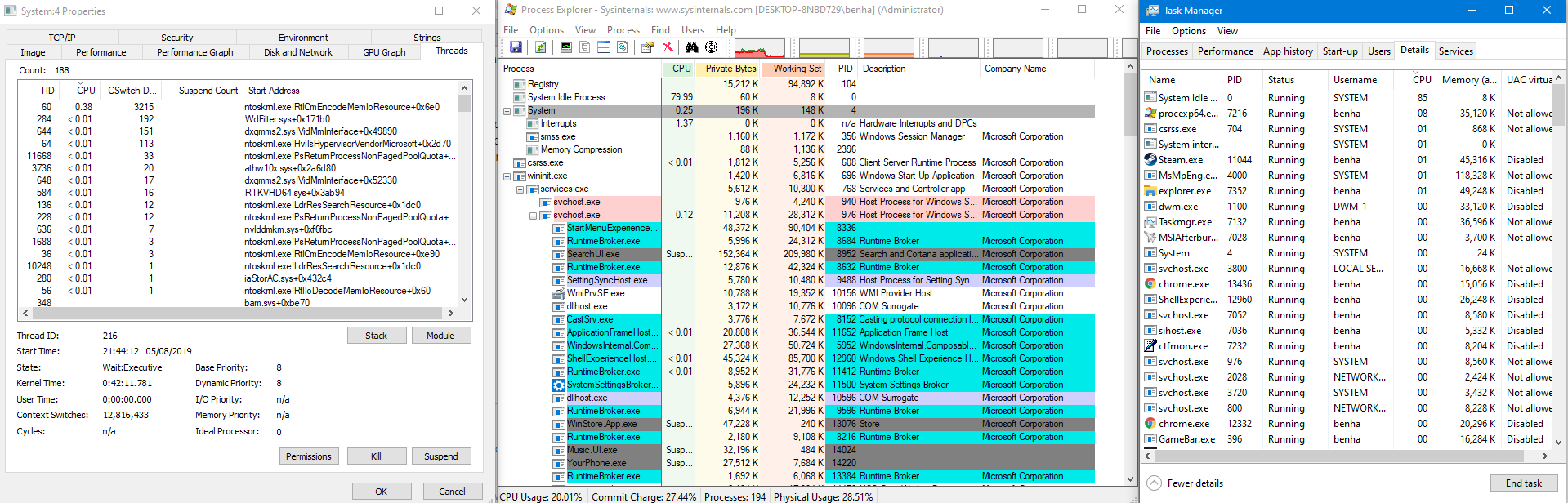The height and width of the screenshot is (503, 1568).
Task: Open the Find menu in Process Explorer
Action: point(660,30)
